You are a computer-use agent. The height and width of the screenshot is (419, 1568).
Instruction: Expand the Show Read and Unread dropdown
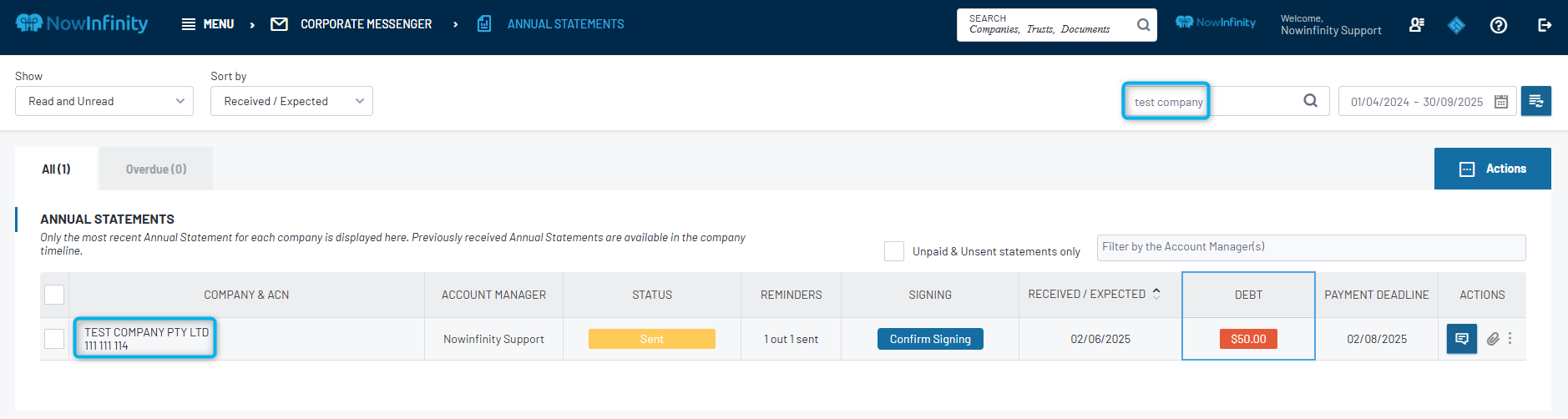104,101
